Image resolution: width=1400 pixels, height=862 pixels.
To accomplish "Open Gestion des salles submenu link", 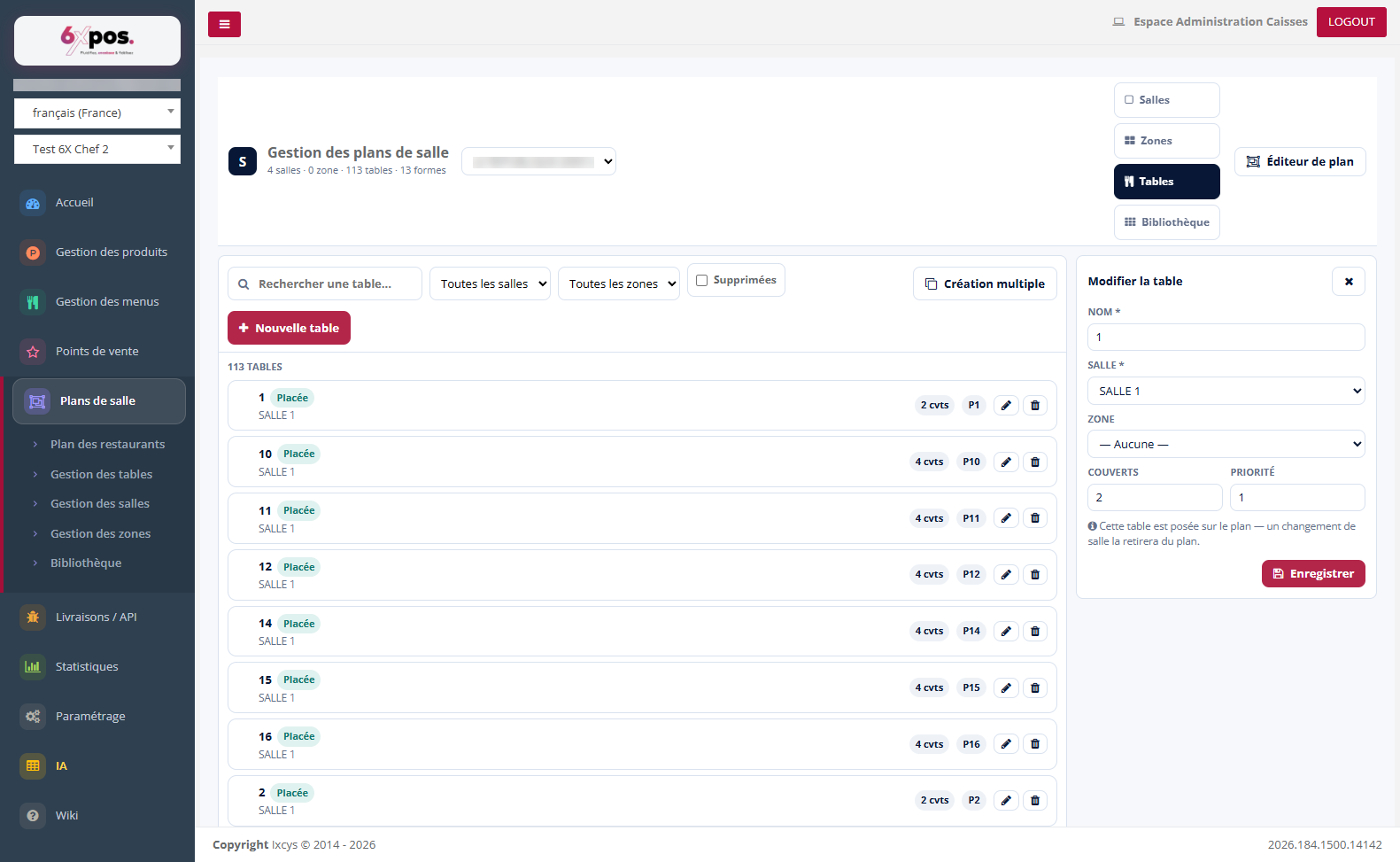I will [x=100, y=503].
